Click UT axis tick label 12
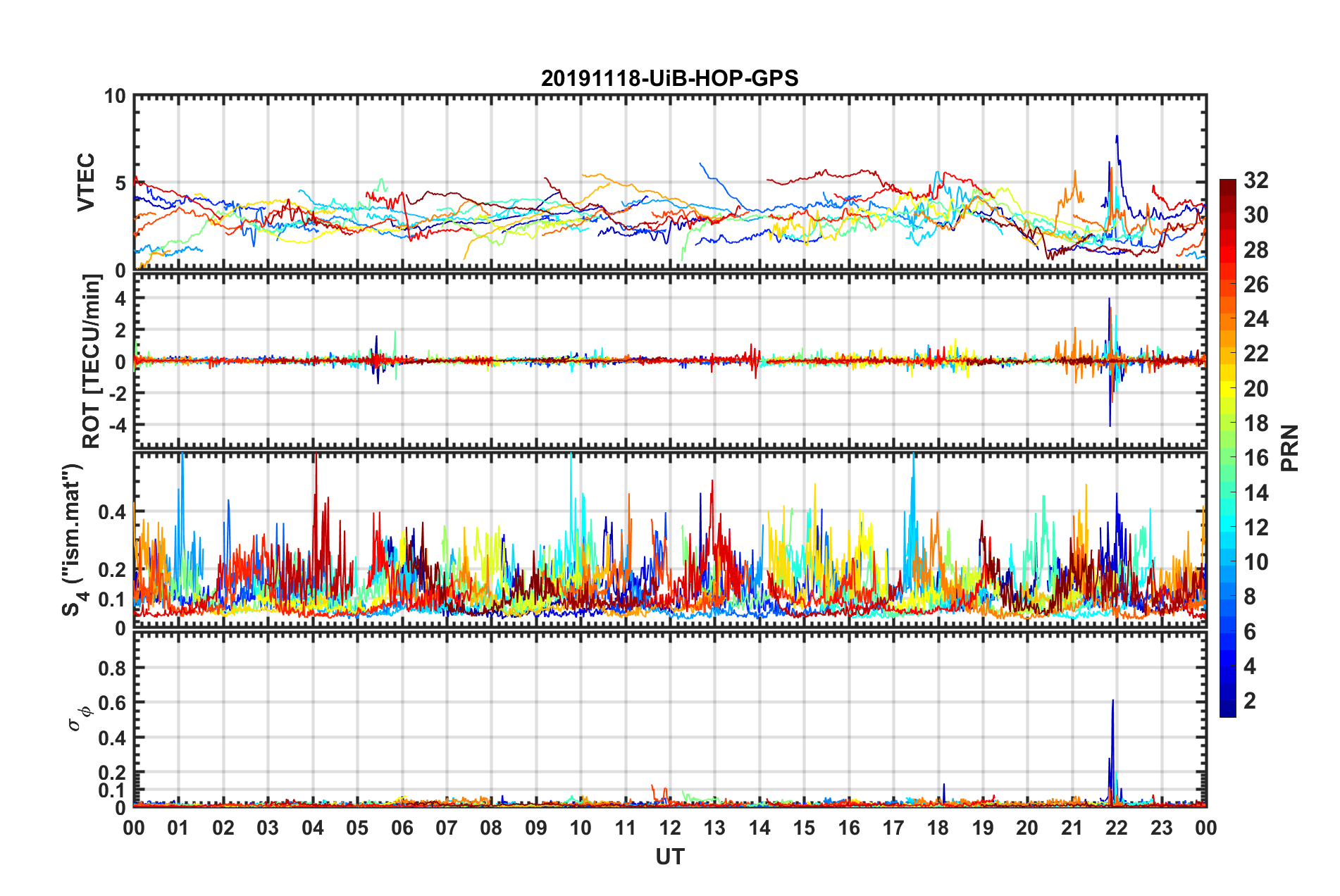The width and height of the screenshot is (1340, 896). (670, 828)
